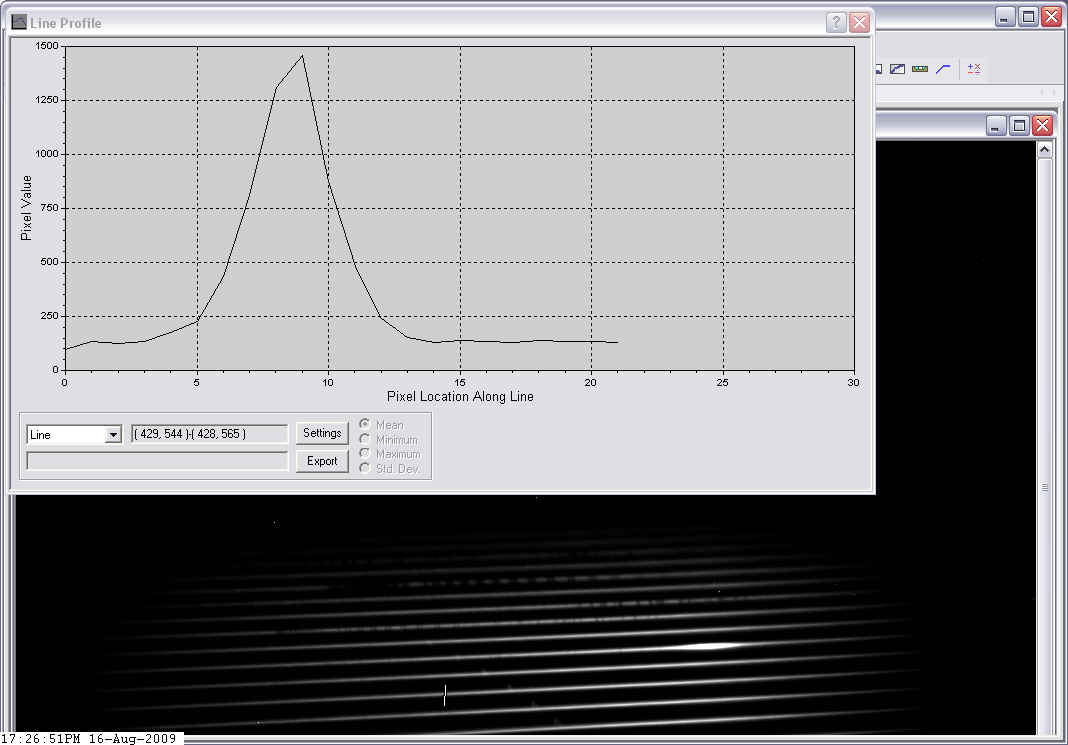Open the Line selection type dropdown
The image size is (1068, 745).
point(113,433)
